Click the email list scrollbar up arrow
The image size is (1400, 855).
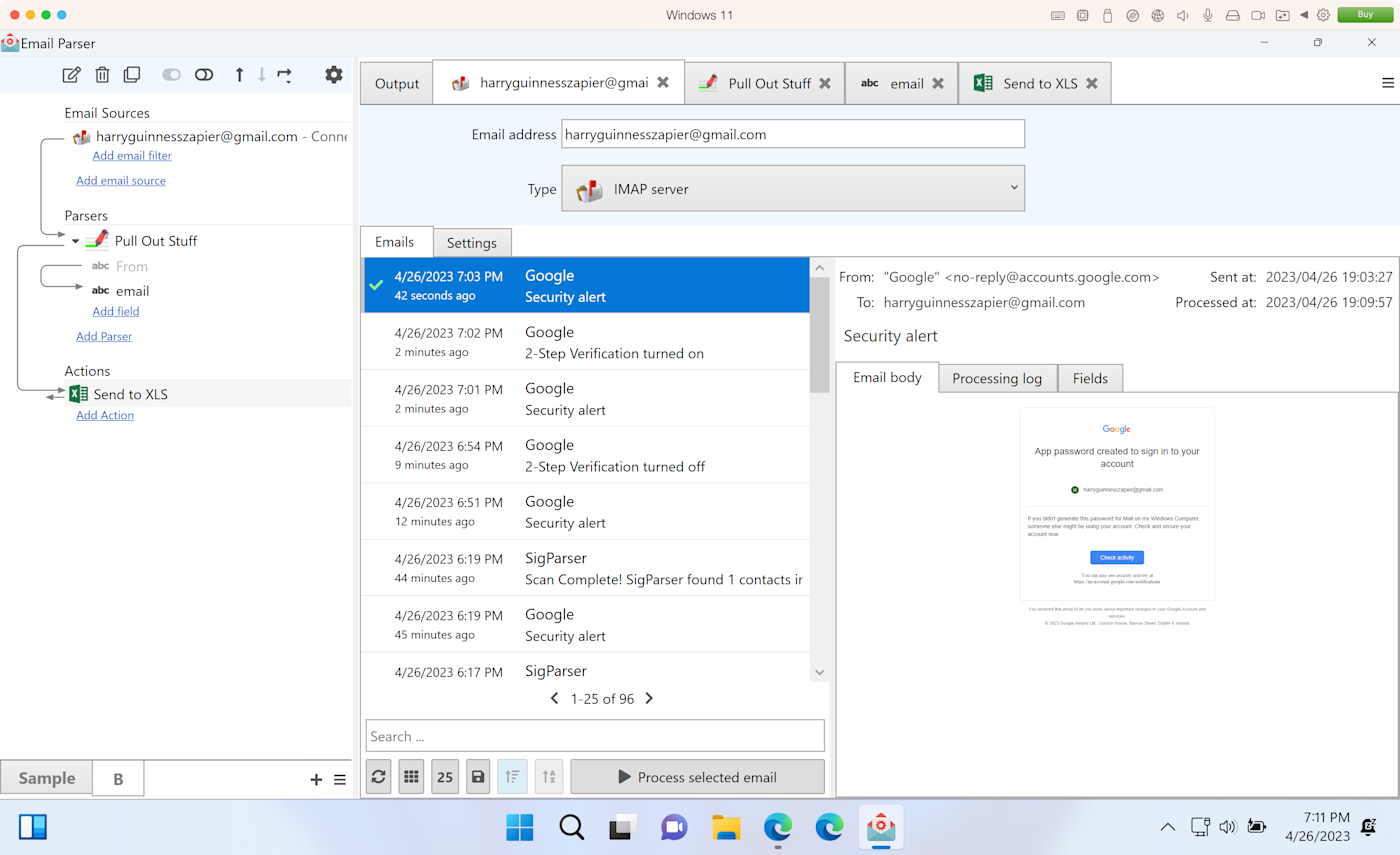click(820, 268)
